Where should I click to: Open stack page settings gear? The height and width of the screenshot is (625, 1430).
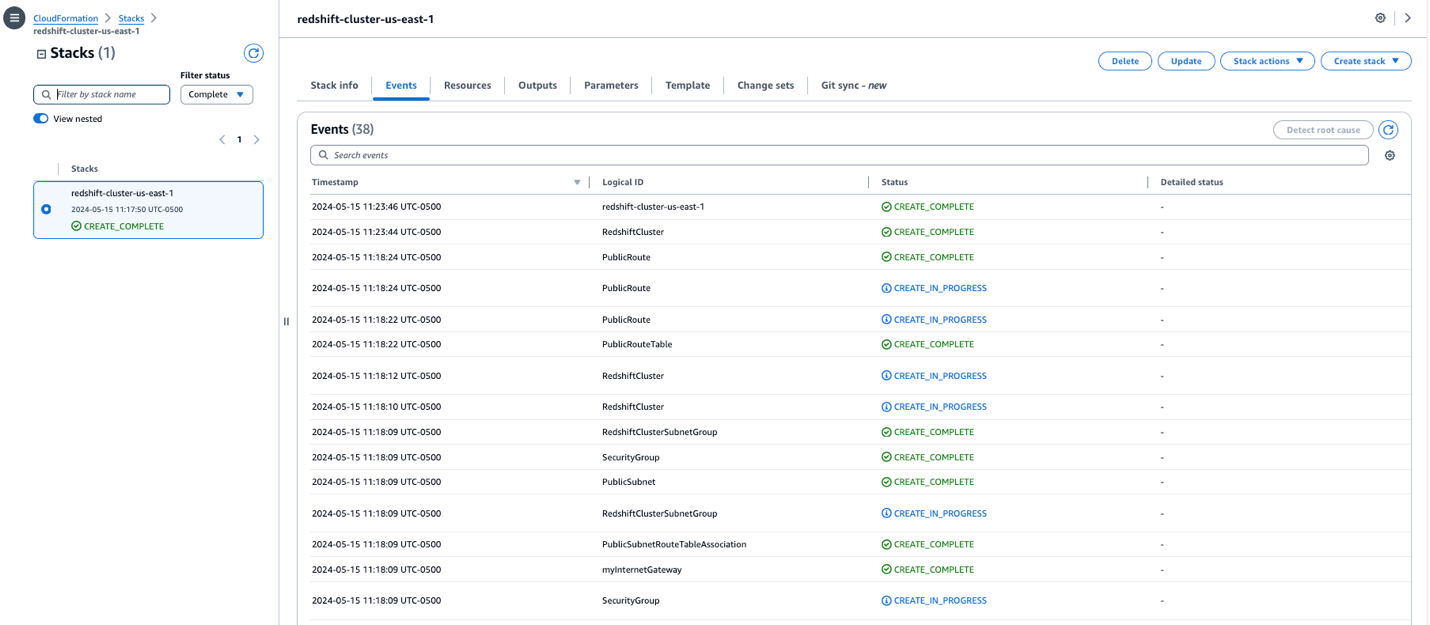[1380, 18]
